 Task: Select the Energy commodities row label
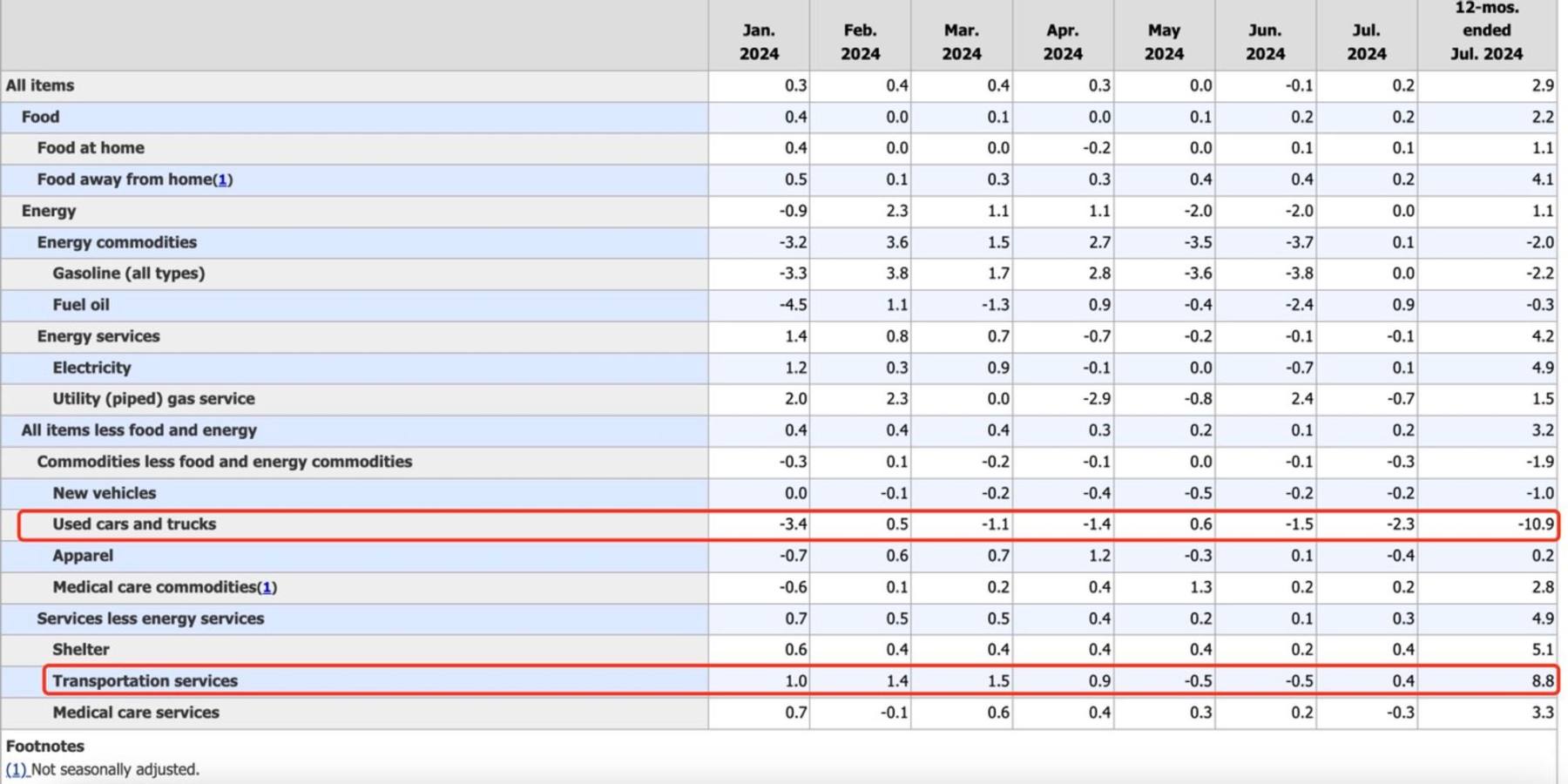coord(117,242)
